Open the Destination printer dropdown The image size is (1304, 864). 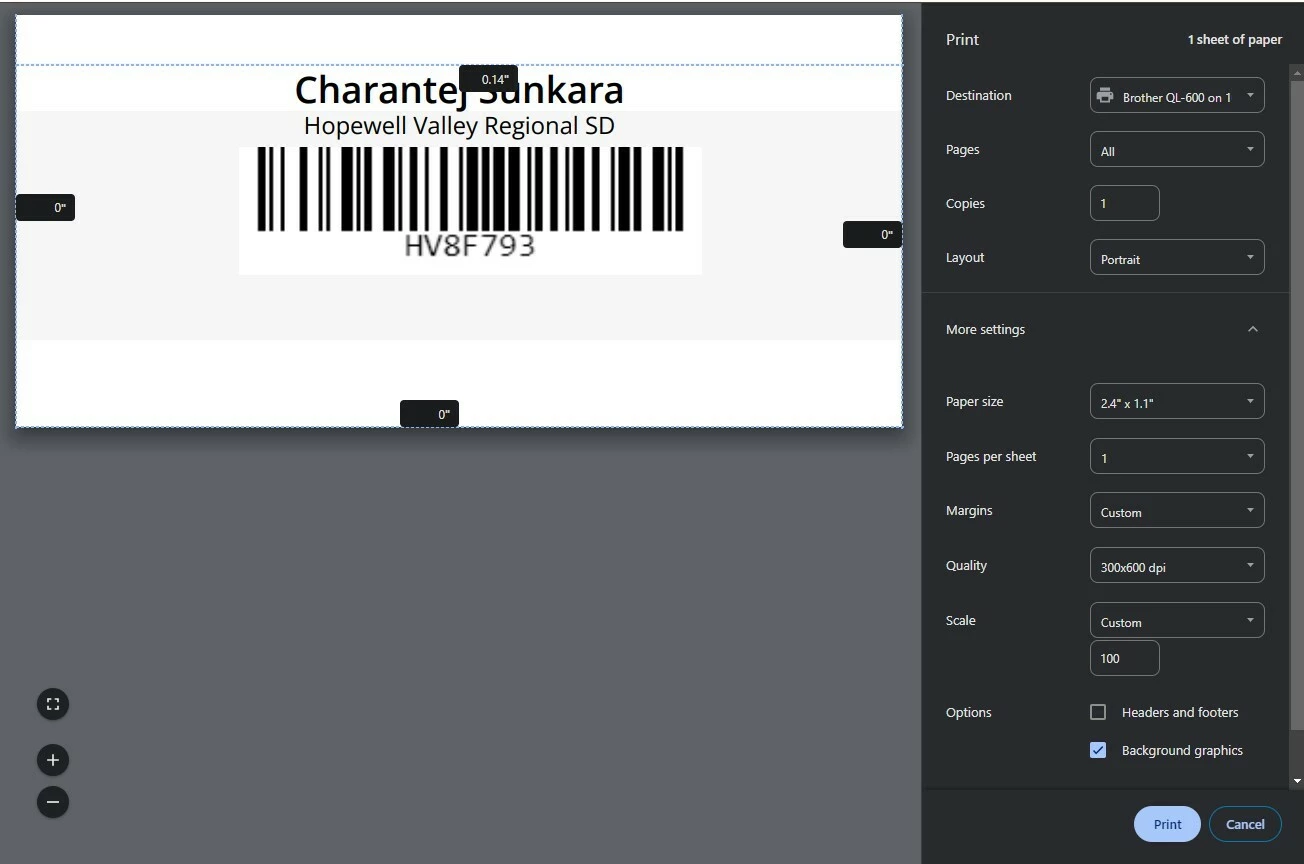(x=1177, y=96)
